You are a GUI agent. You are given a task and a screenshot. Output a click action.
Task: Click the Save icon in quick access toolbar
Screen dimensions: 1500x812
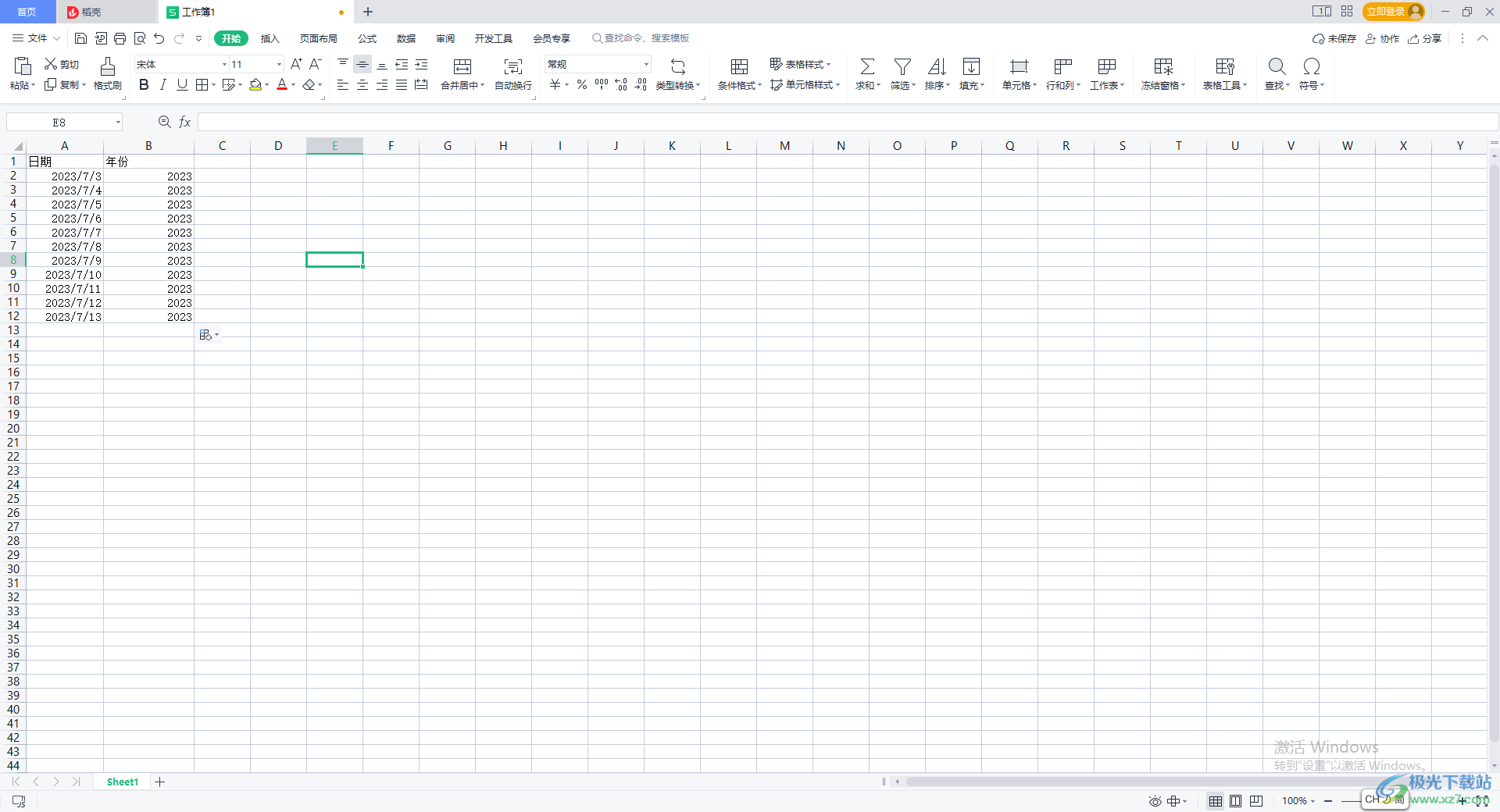(80, 38)
